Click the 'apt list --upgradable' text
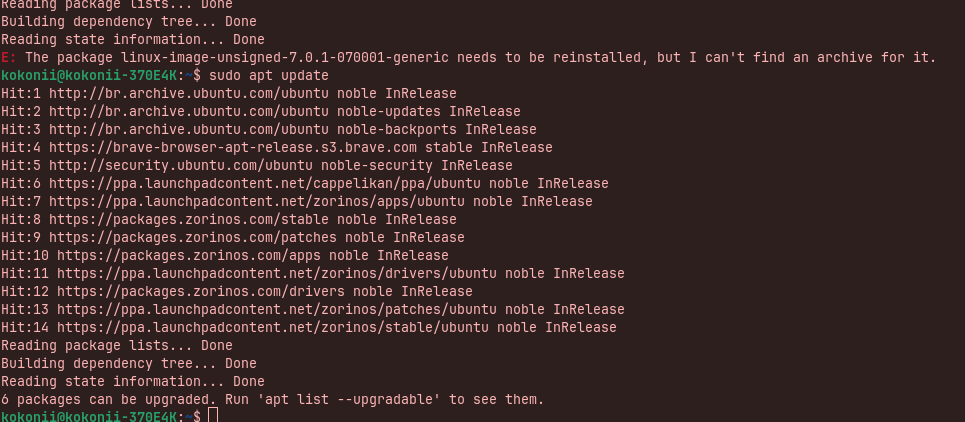The height and width of the screenshot is (422, 965). tap(349, 399)
